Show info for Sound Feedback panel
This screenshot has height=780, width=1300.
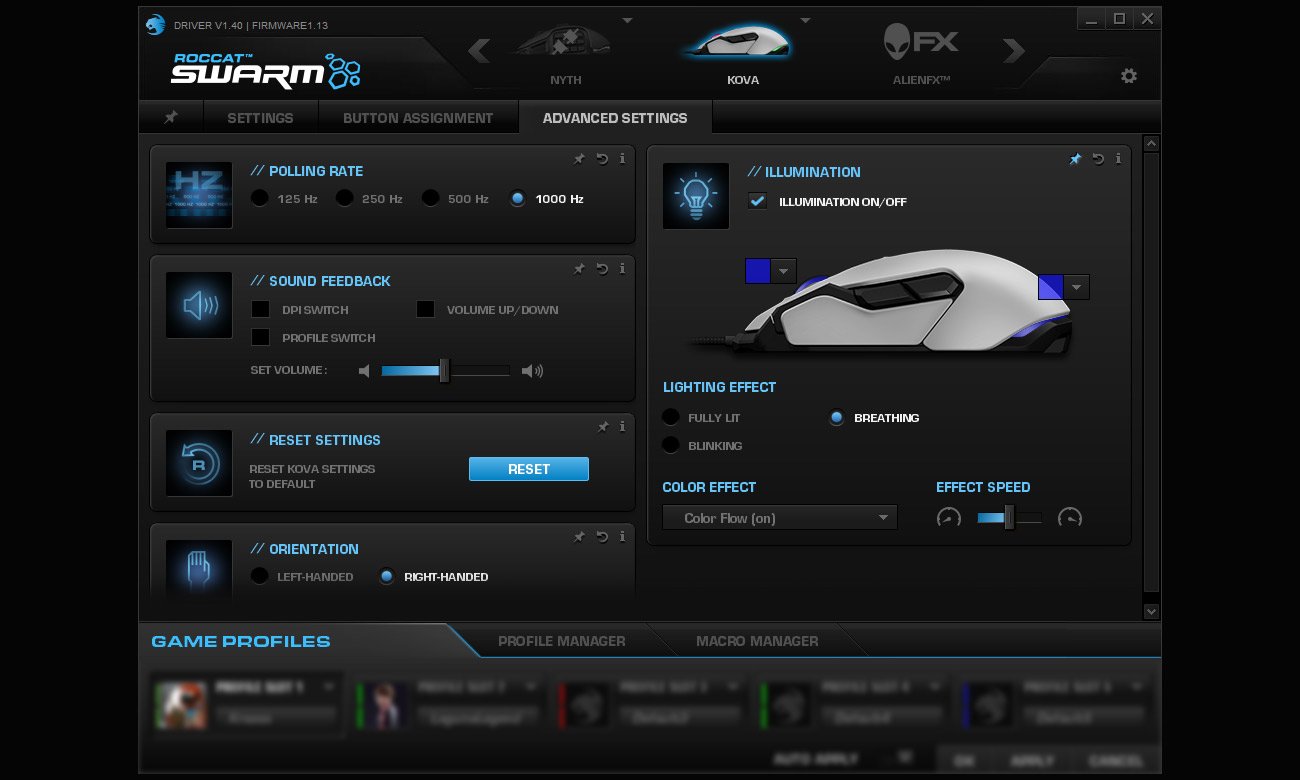pos(622,268)
